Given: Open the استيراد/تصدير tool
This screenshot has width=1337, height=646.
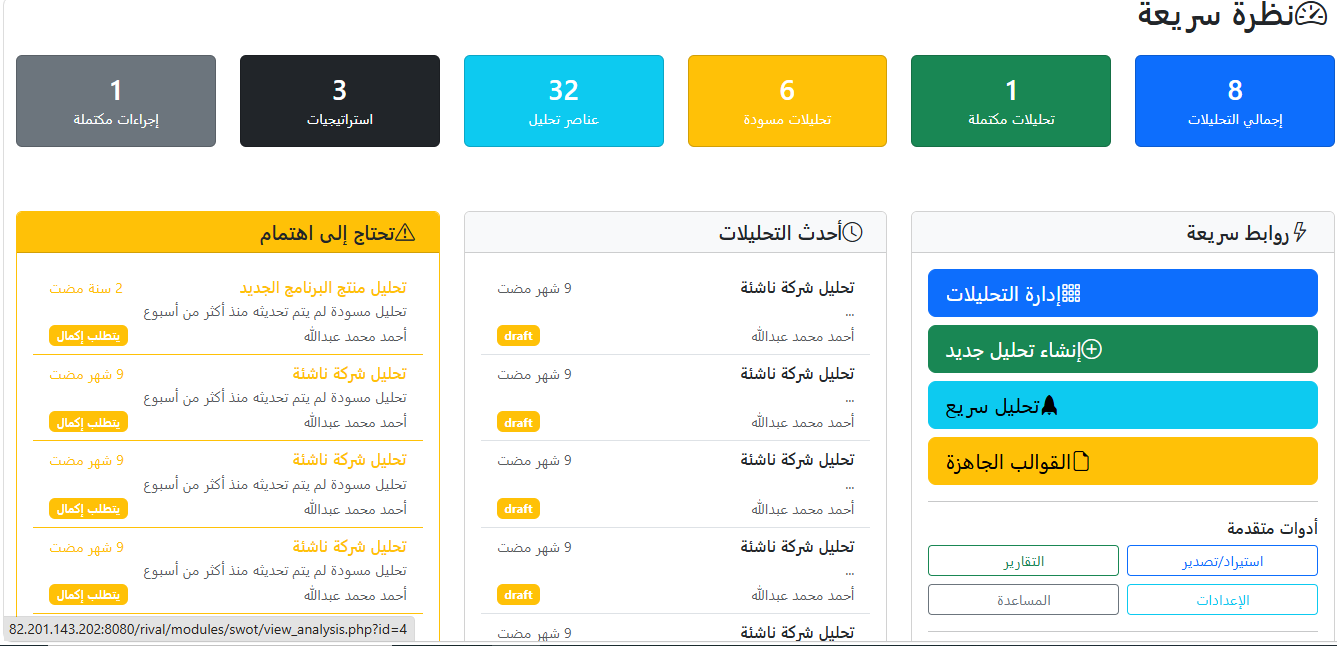Looking at the screenshot, I should (x=1222, y=561).
